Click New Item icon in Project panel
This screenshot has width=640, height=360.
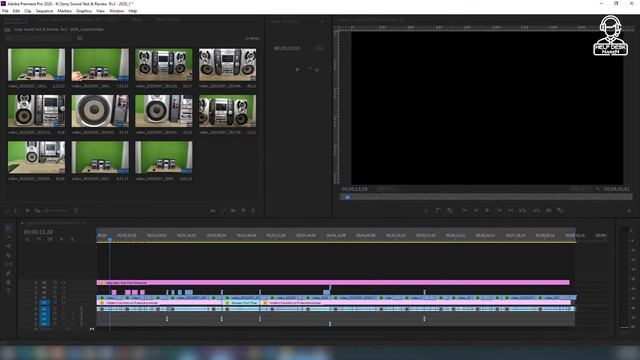(243, 211)
